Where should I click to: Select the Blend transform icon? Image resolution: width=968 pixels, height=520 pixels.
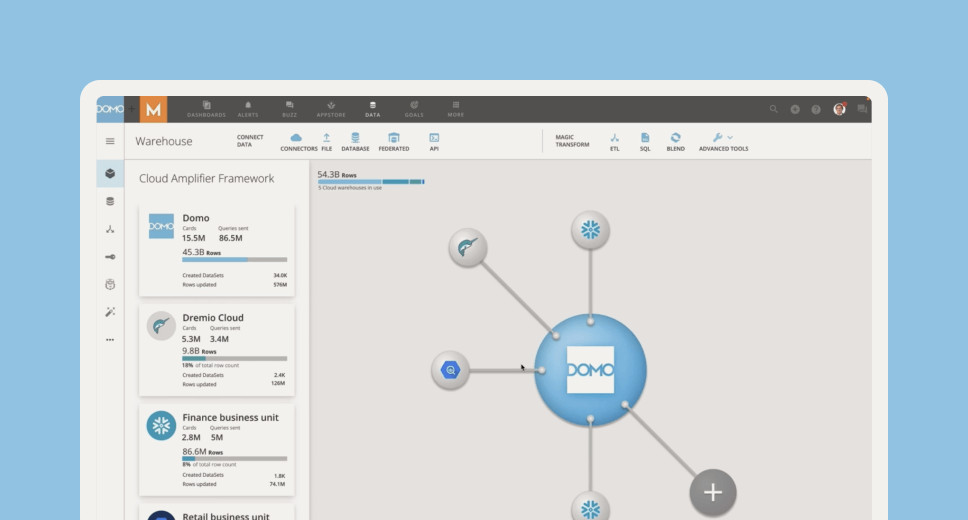click(676, 138)
